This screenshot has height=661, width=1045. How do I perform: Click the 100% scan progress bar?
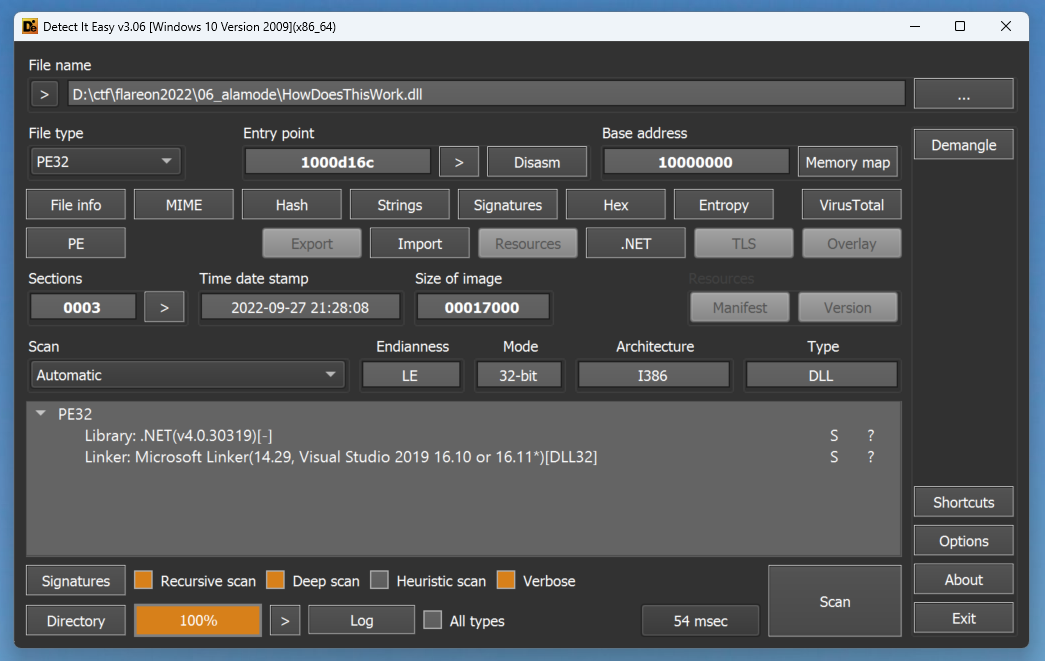[x=198, y=621]
